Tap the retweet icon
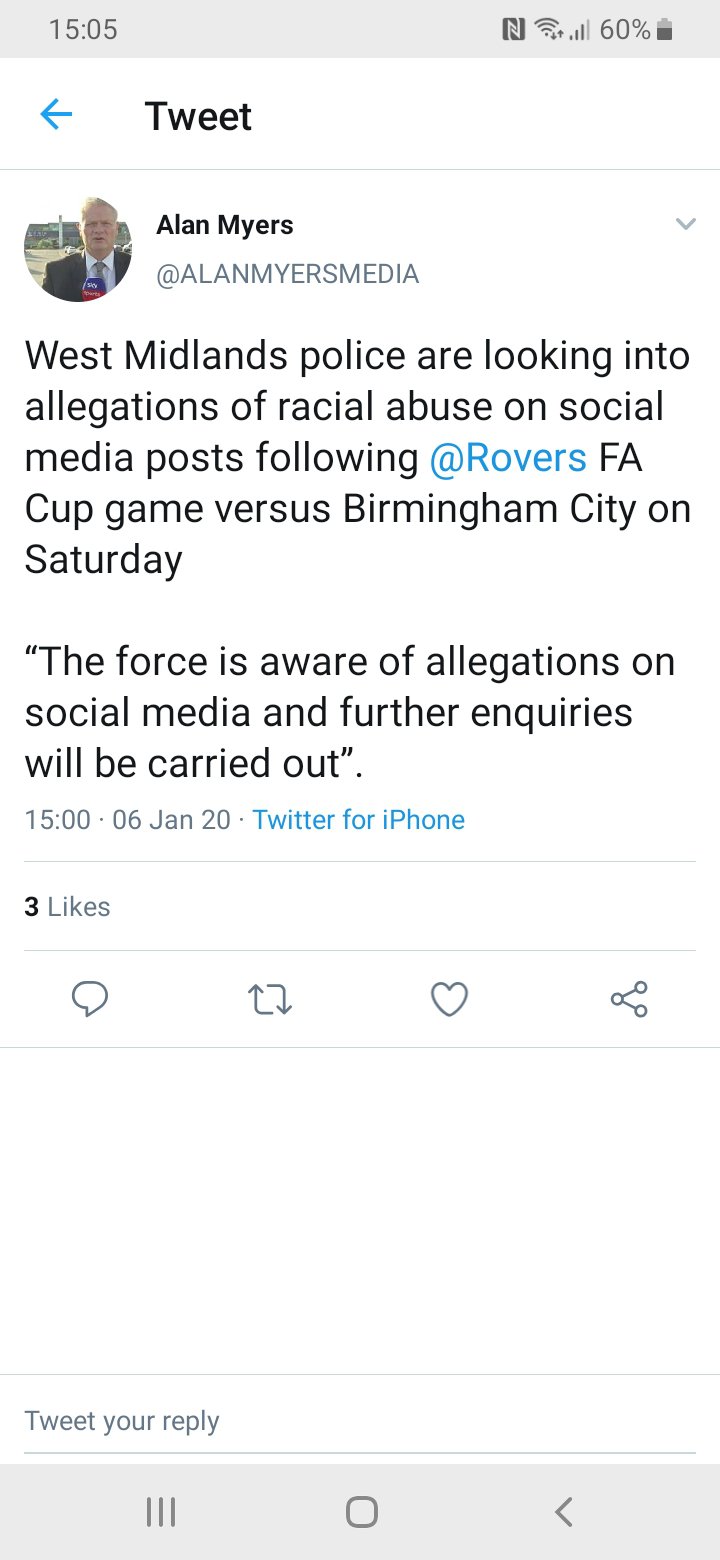This screenshot has height=1560, width=720. pos(269,999)
